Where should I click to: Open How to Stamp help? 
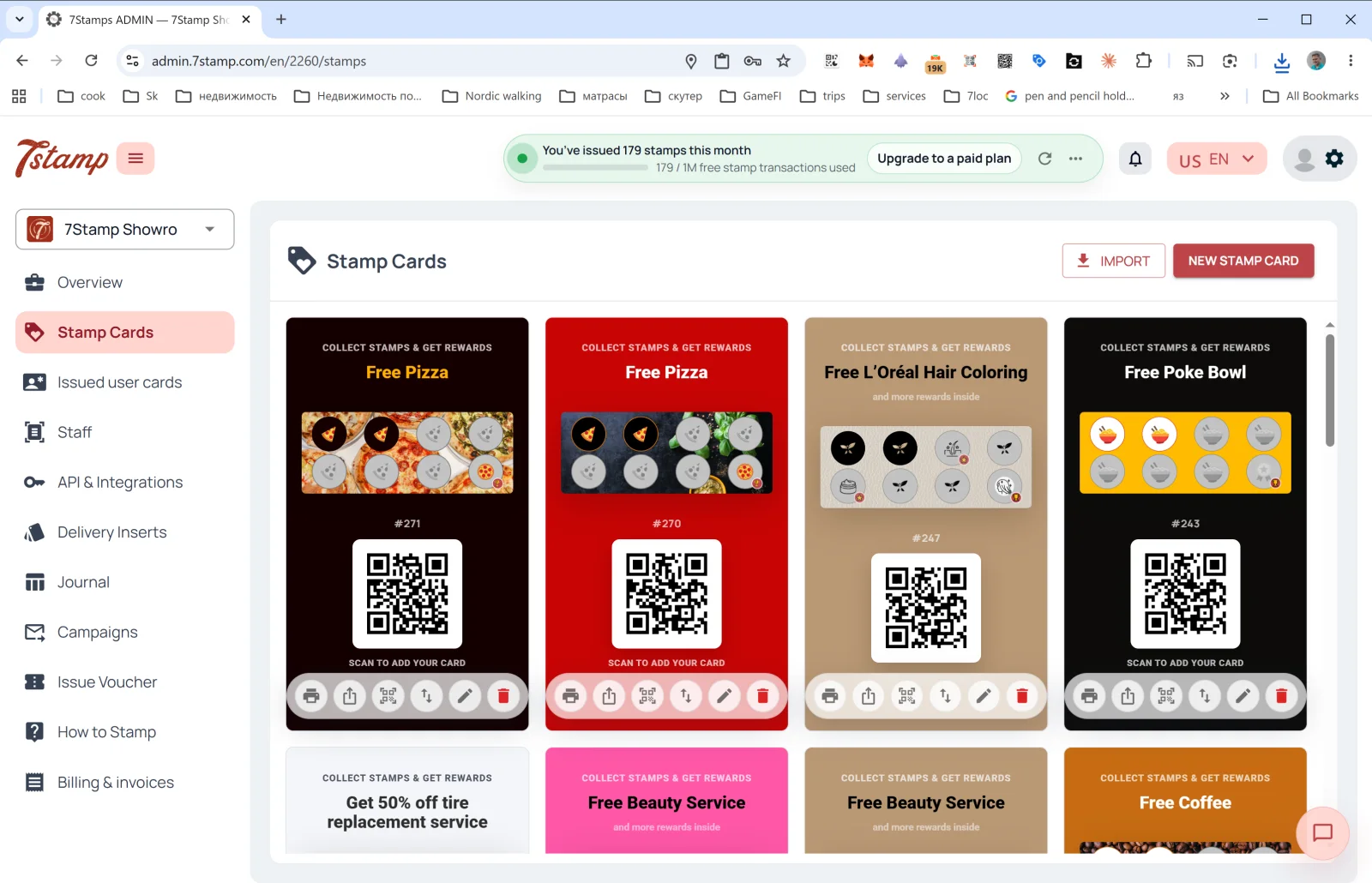coord(124,732)
